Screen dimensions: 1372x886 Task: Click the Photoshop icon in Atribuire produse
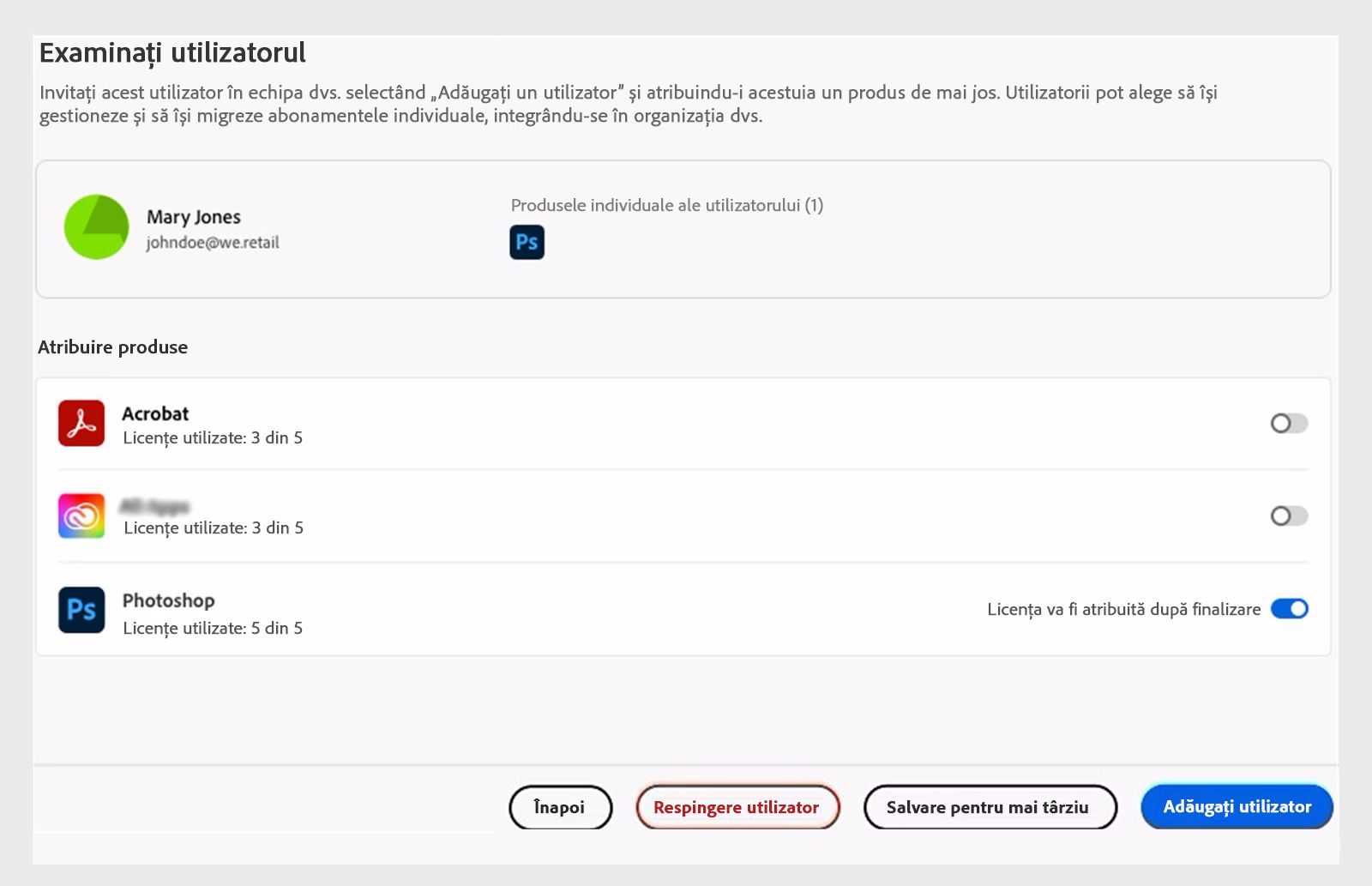81,610
